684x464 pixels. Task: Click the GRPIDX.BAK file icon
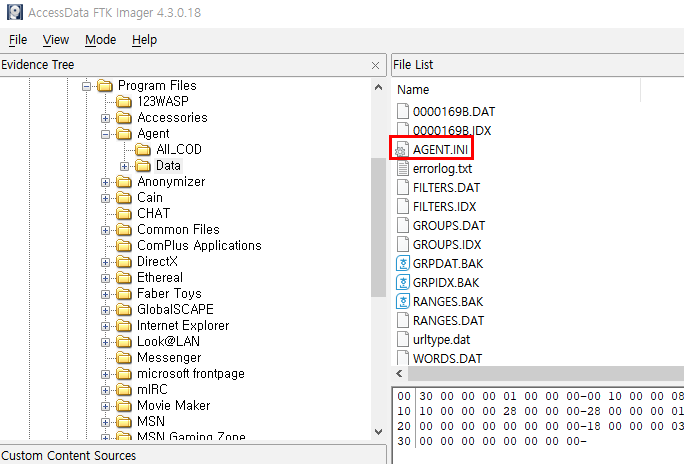403,283
